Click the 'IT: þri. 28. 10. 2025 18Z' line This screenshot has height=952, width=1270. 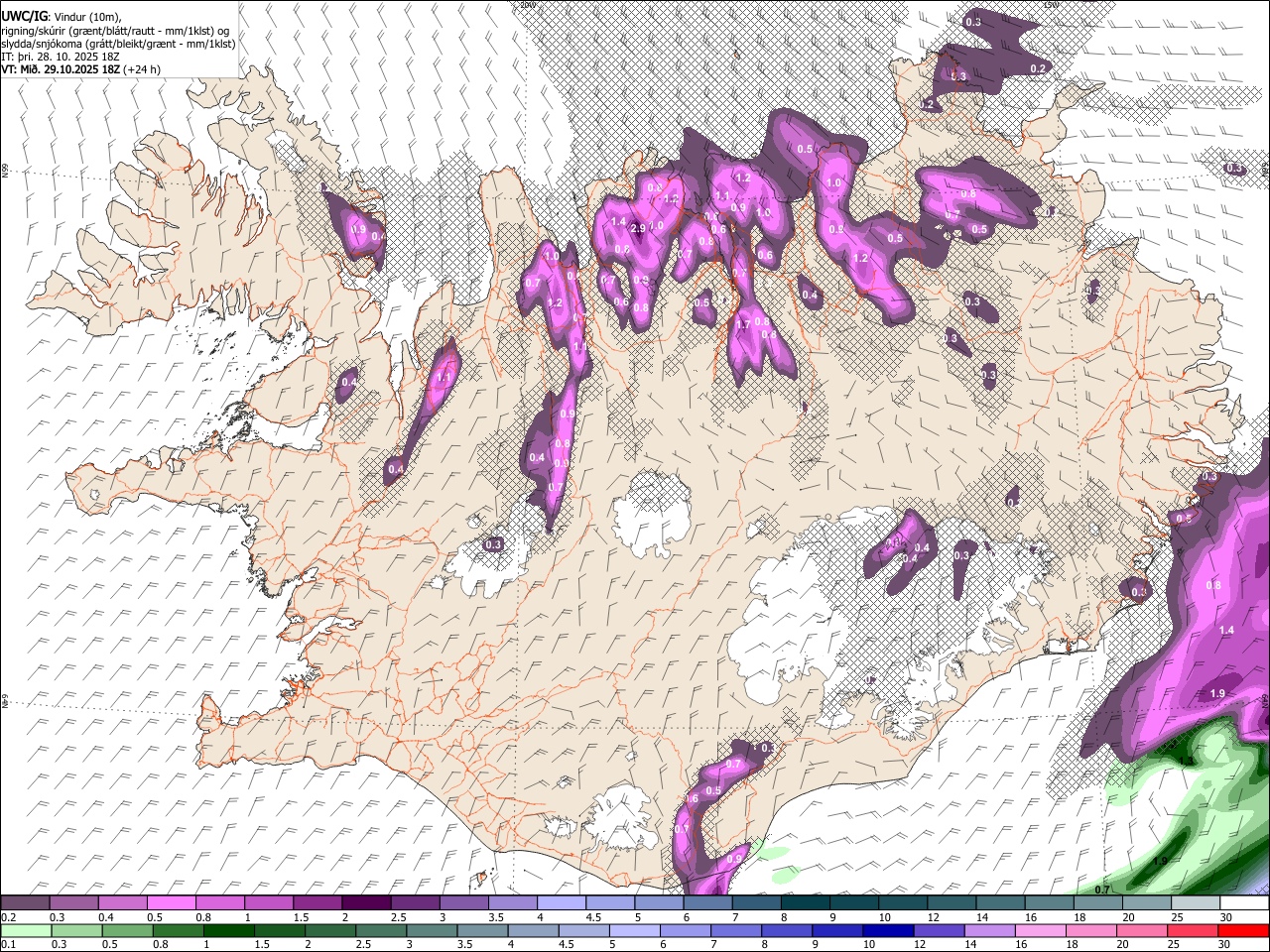(61, 57)
